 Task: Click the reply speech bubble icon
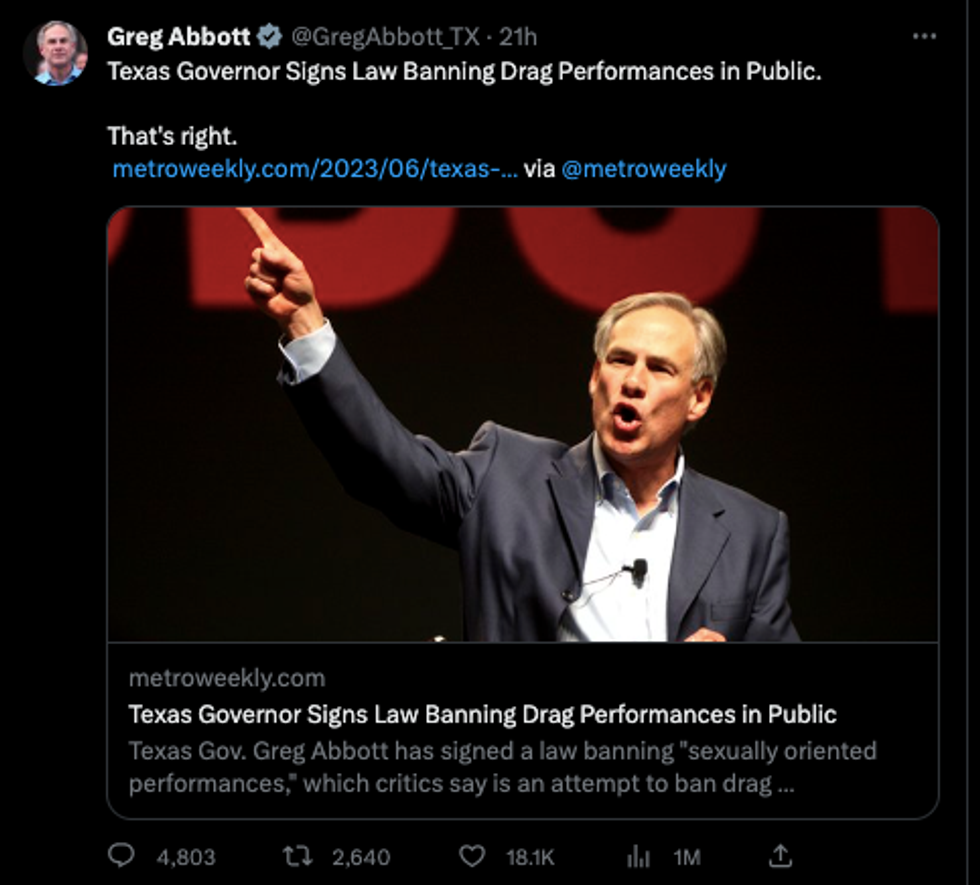point(122,857)
